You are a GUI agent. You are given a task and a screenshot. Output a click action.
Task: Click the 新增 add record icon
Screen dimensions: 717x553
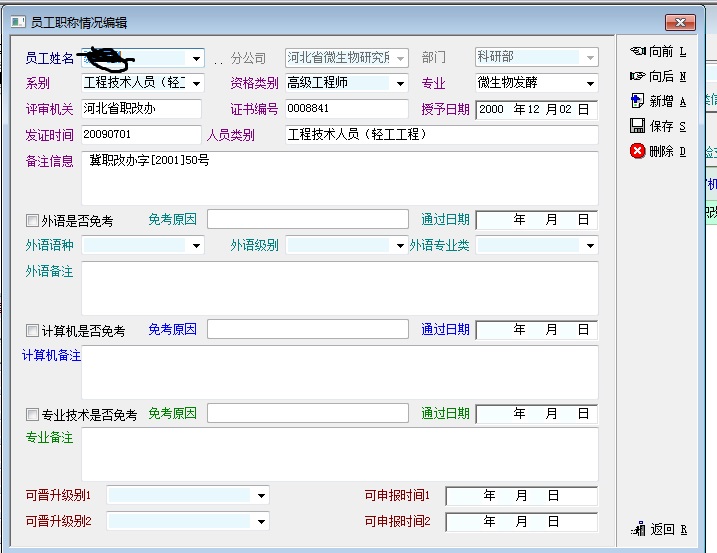638,101
